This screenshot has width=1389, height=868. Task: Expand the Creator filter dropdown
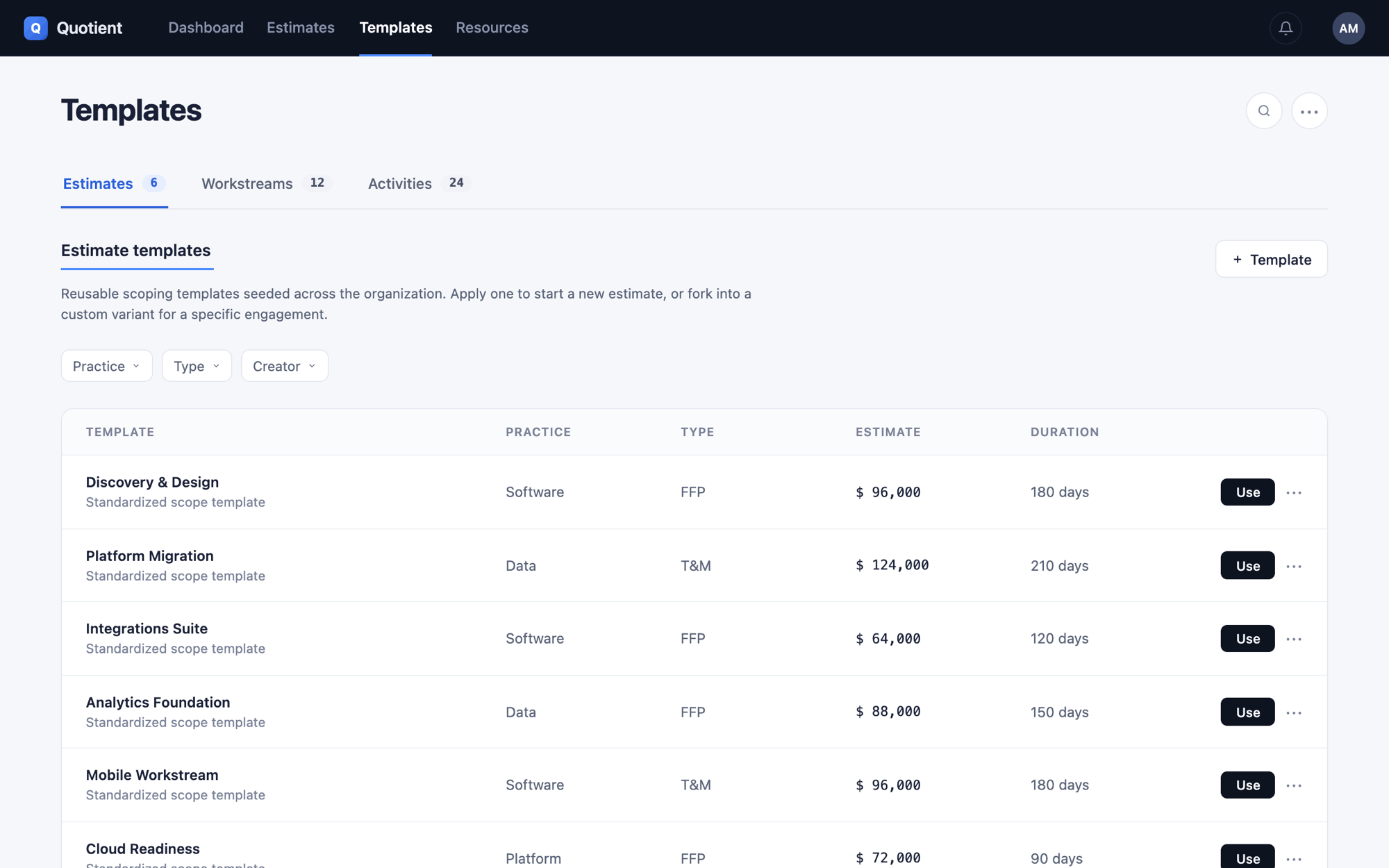click(285, 366)
